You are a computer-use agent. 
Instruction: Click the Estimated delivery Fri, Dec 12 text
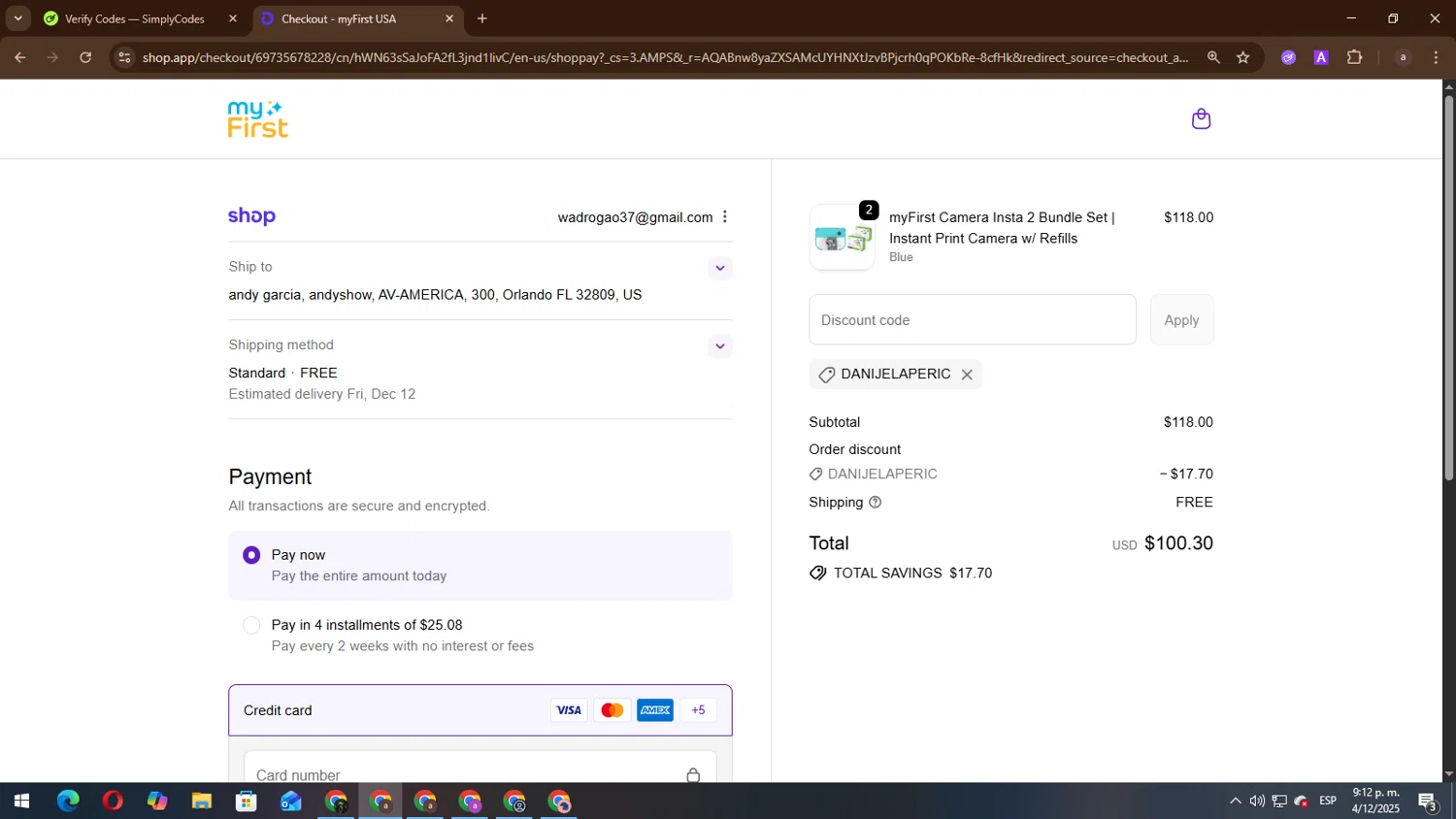tap(322, 394)
